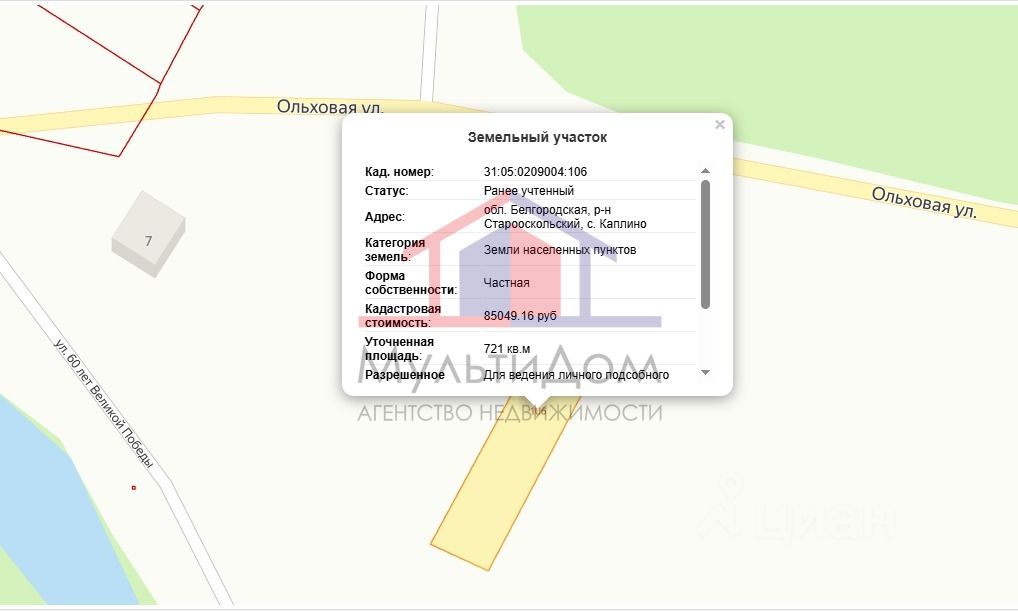Click the popup vertical scrollbar thumb
This screenshot has height=611, width=1018.
(x=705, y=244)
